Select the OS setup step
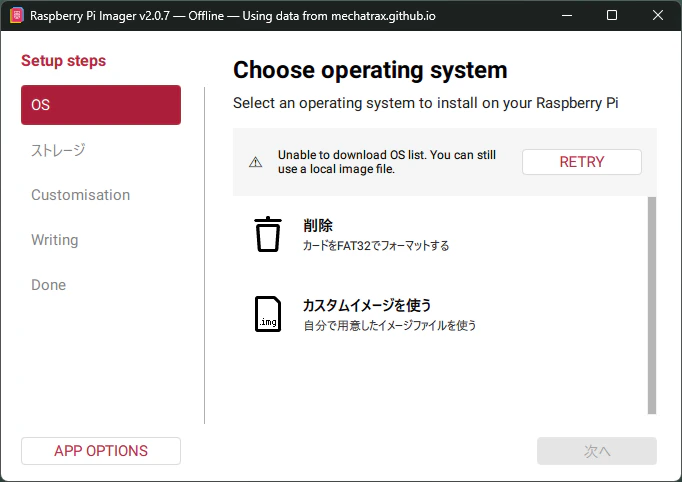682x482 pixels. coord(101,105)
